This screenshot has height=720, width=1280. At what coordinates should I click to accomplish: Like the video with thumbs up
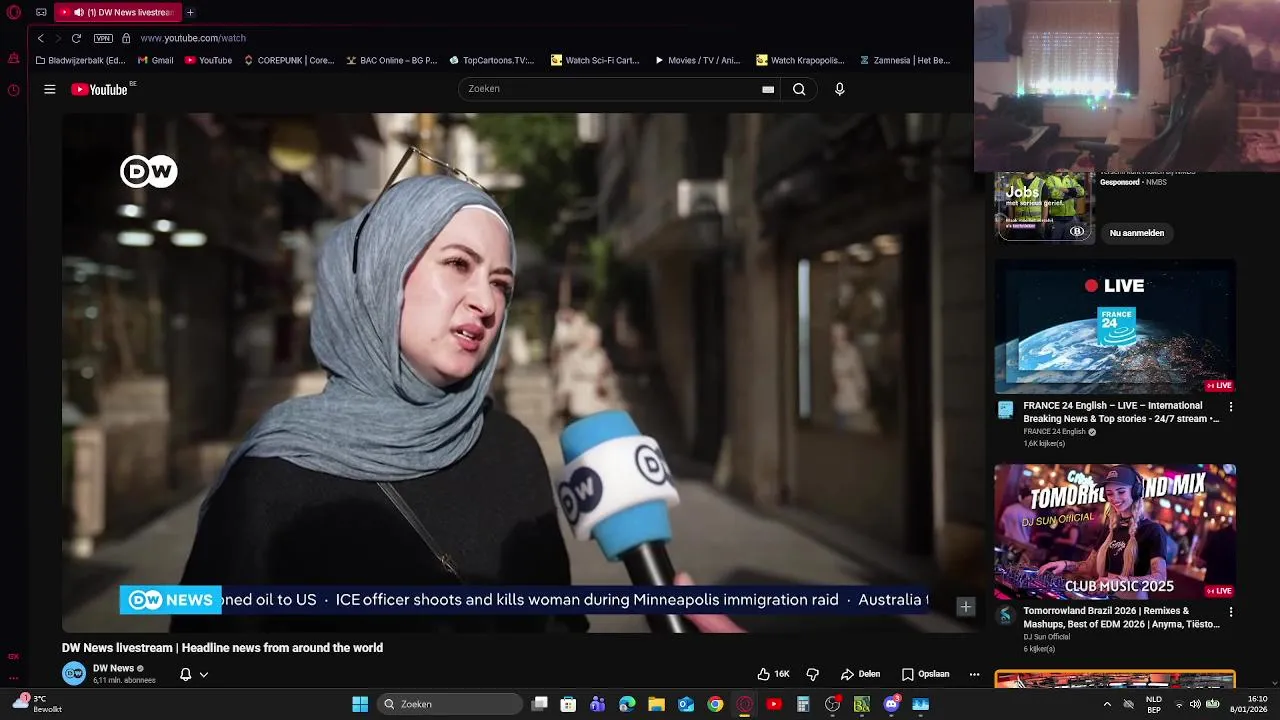click(x=773, y=674)
